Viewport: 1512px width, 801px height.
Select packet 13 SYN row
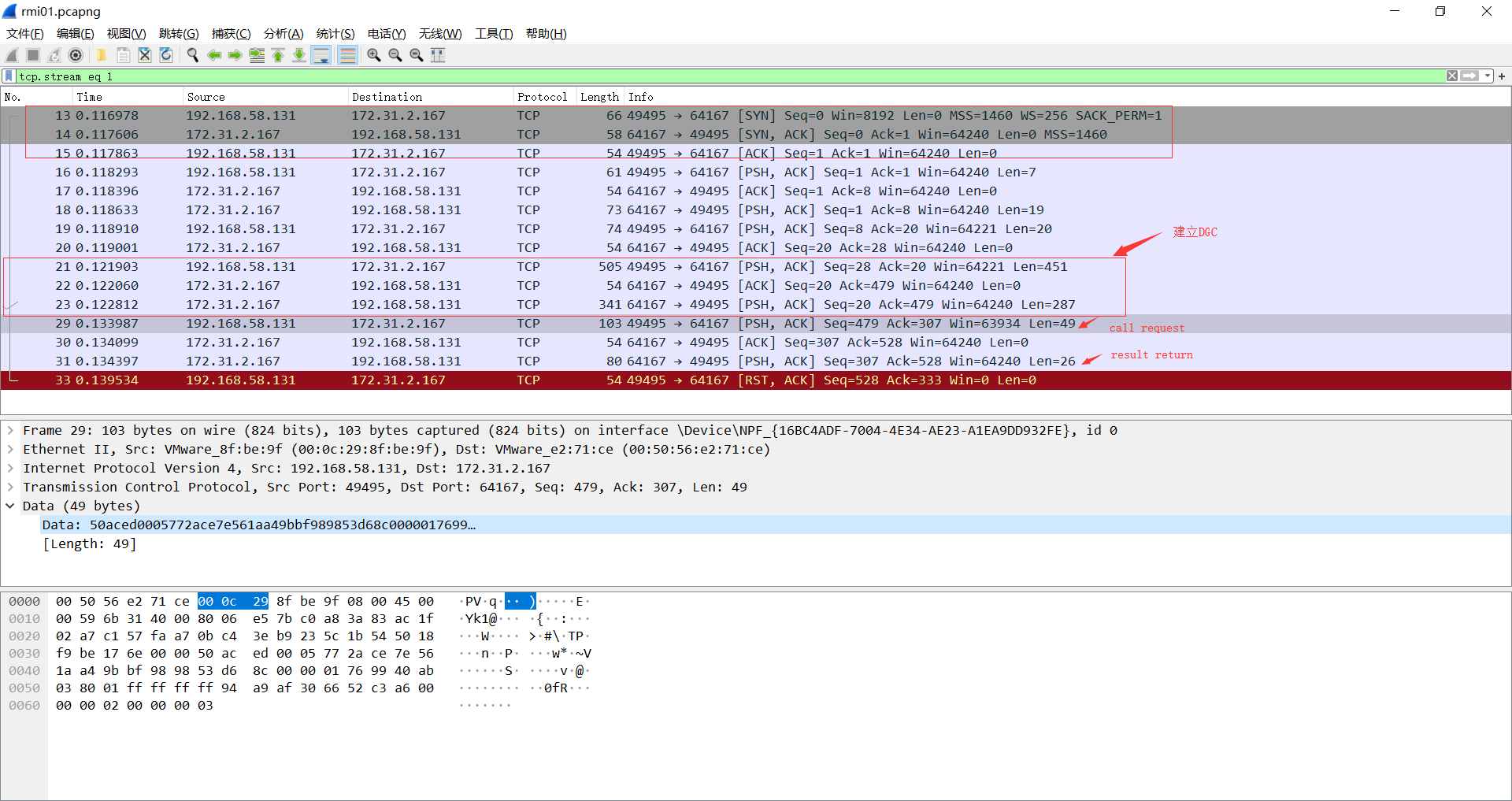(x=756, y=116)
